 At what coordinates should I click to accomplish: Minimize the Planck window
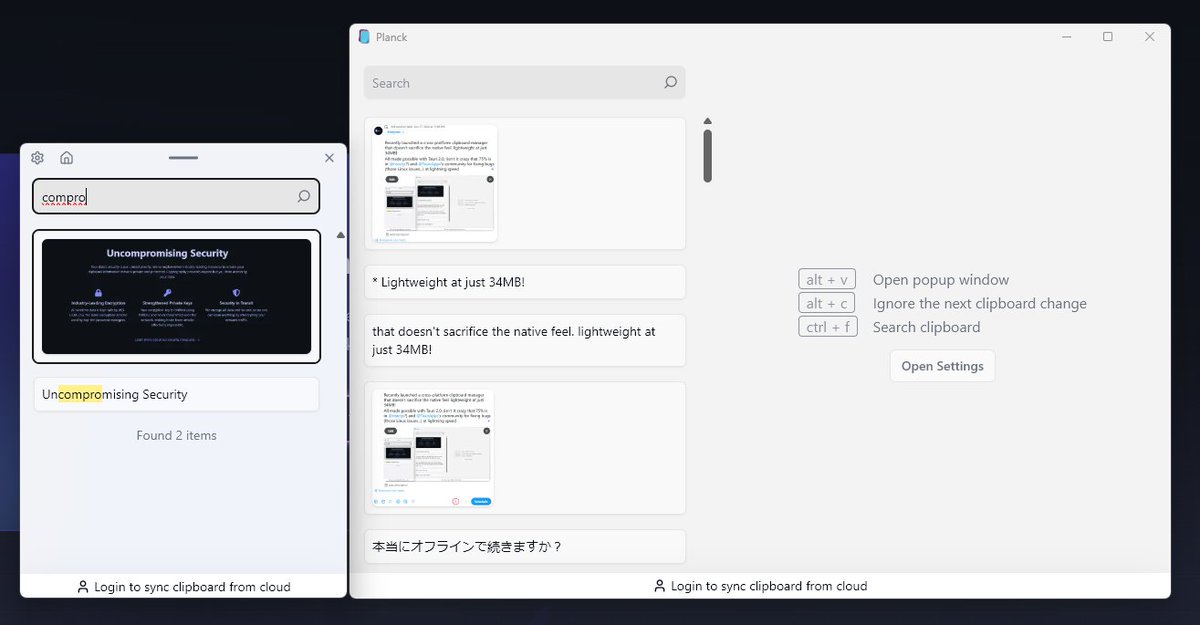1066,37
